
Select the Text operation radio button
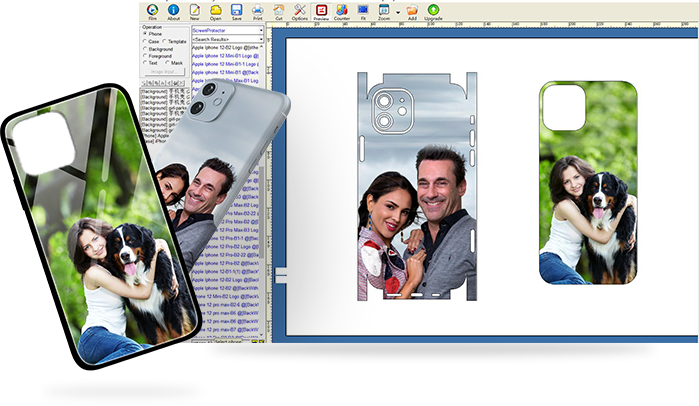(x=145, y=63)
